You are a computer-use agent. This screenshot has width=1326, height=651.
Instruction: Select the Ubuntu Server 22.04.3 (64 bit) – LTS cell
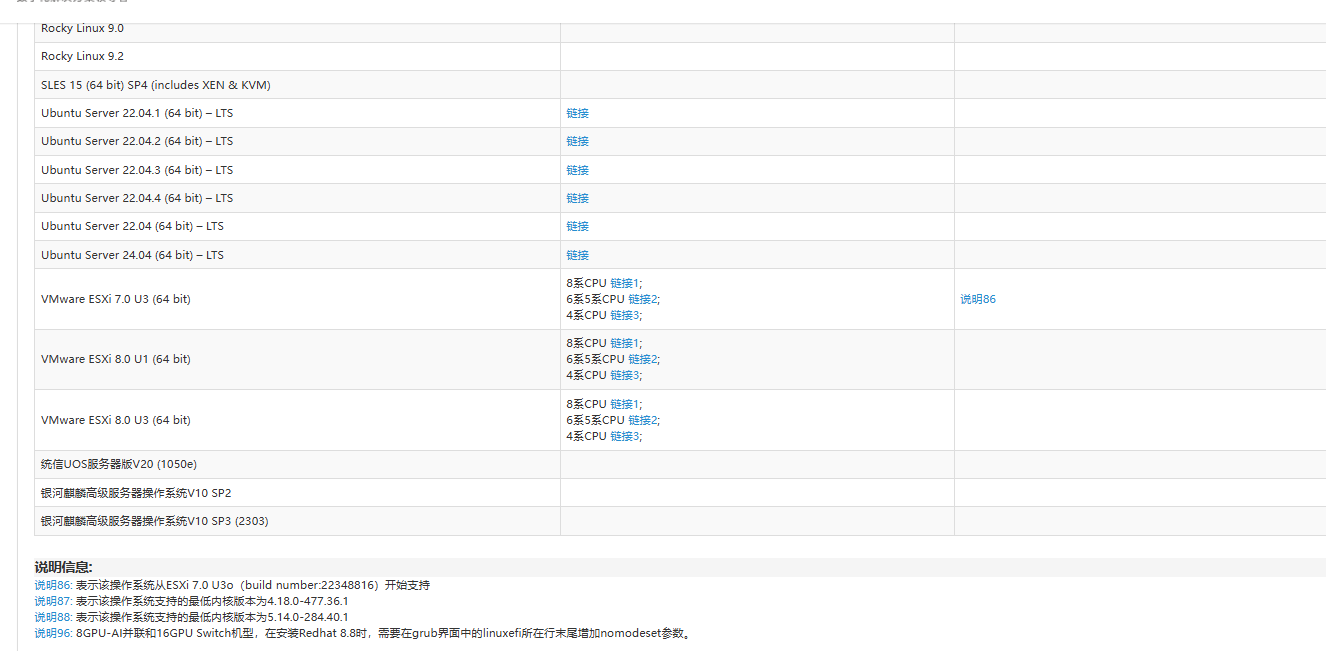pyautogui.click(x=297, y=170)
